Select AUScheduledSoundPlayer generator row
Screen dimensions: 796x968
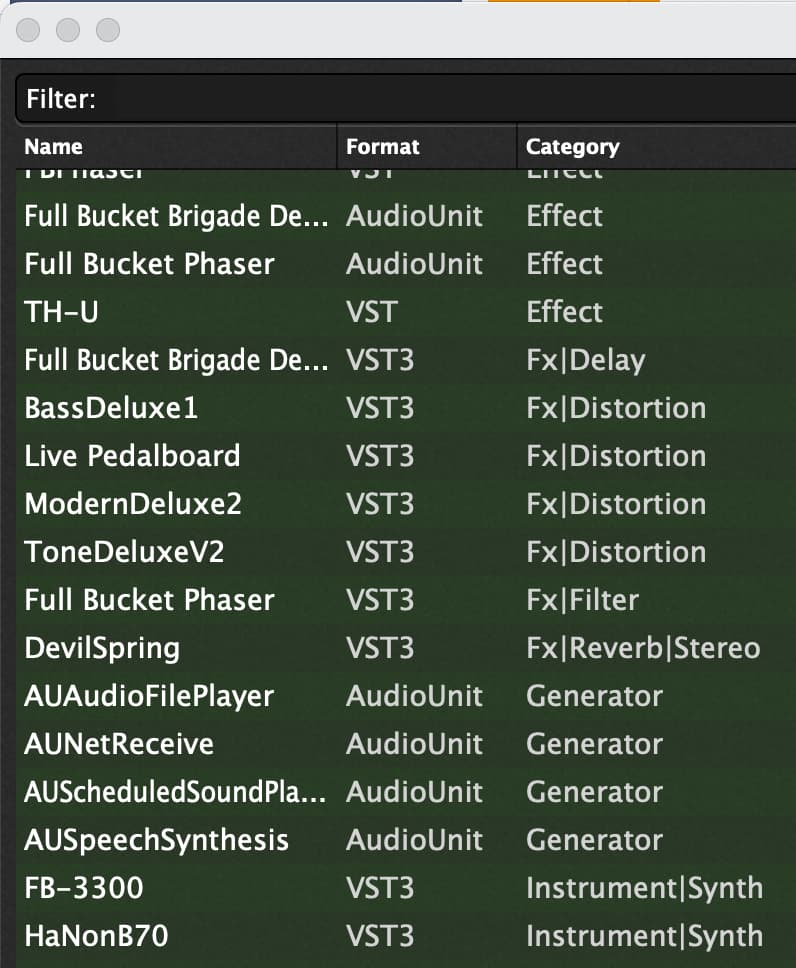coord(406,792)
